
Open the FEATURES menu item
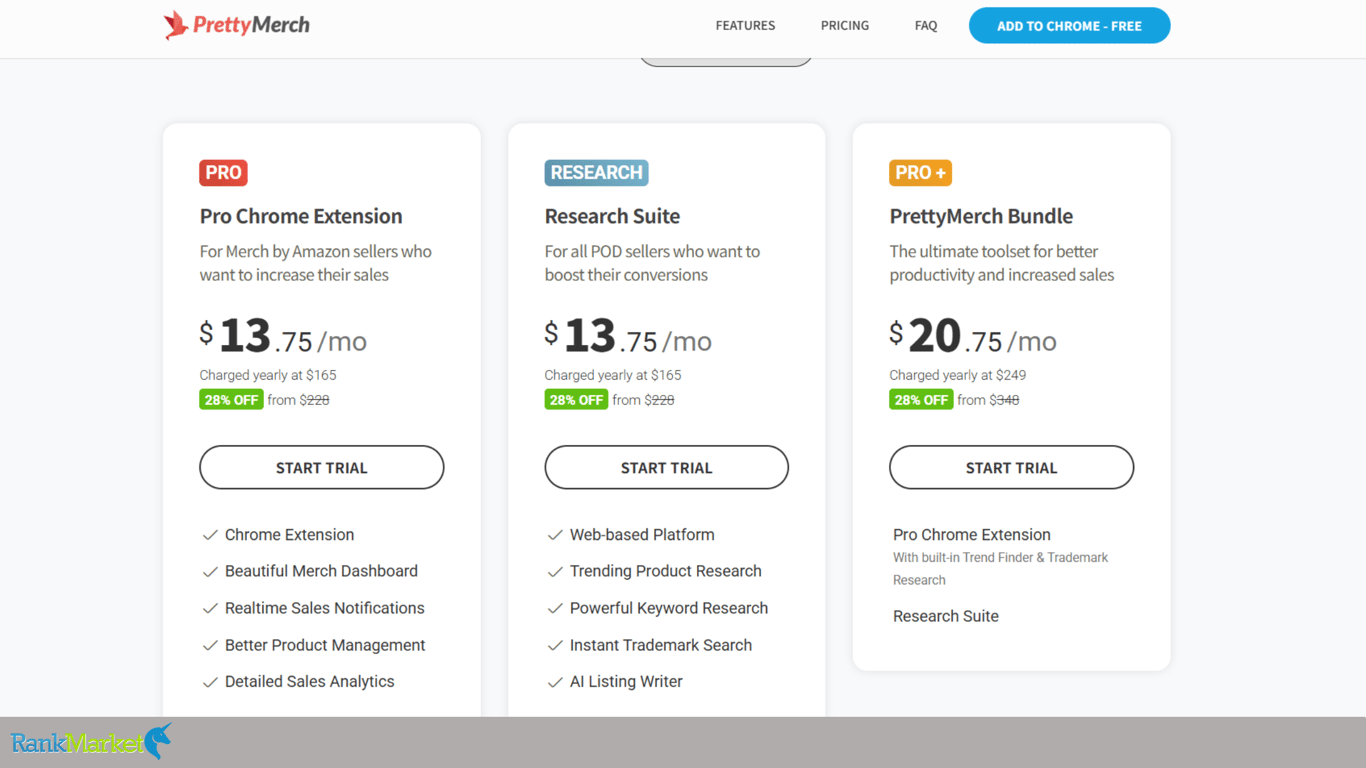(745, 26)
